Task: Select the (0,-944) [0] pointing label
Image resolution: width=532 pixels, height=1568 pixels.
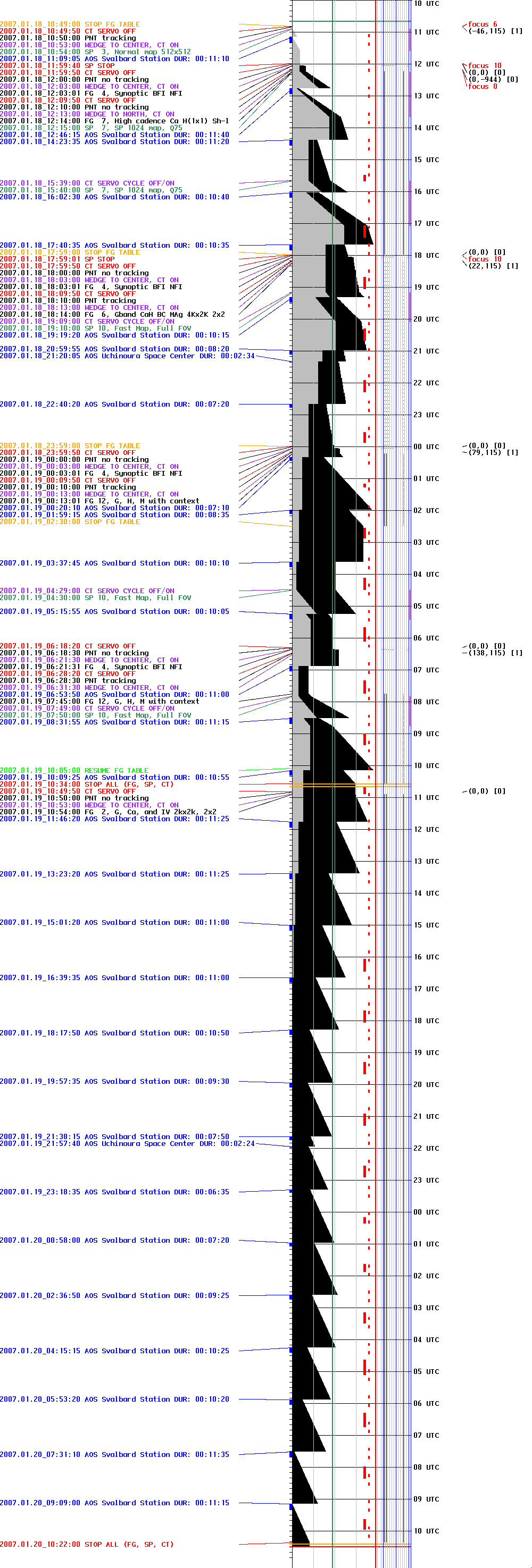Action: tap(493, 80)
